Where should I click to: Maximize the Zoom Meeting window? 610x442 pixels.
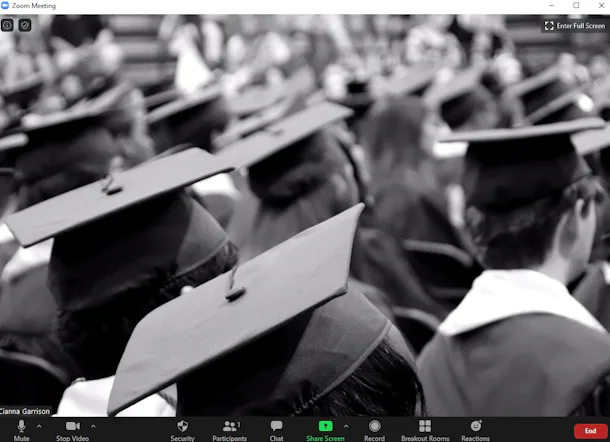[576, 5]
